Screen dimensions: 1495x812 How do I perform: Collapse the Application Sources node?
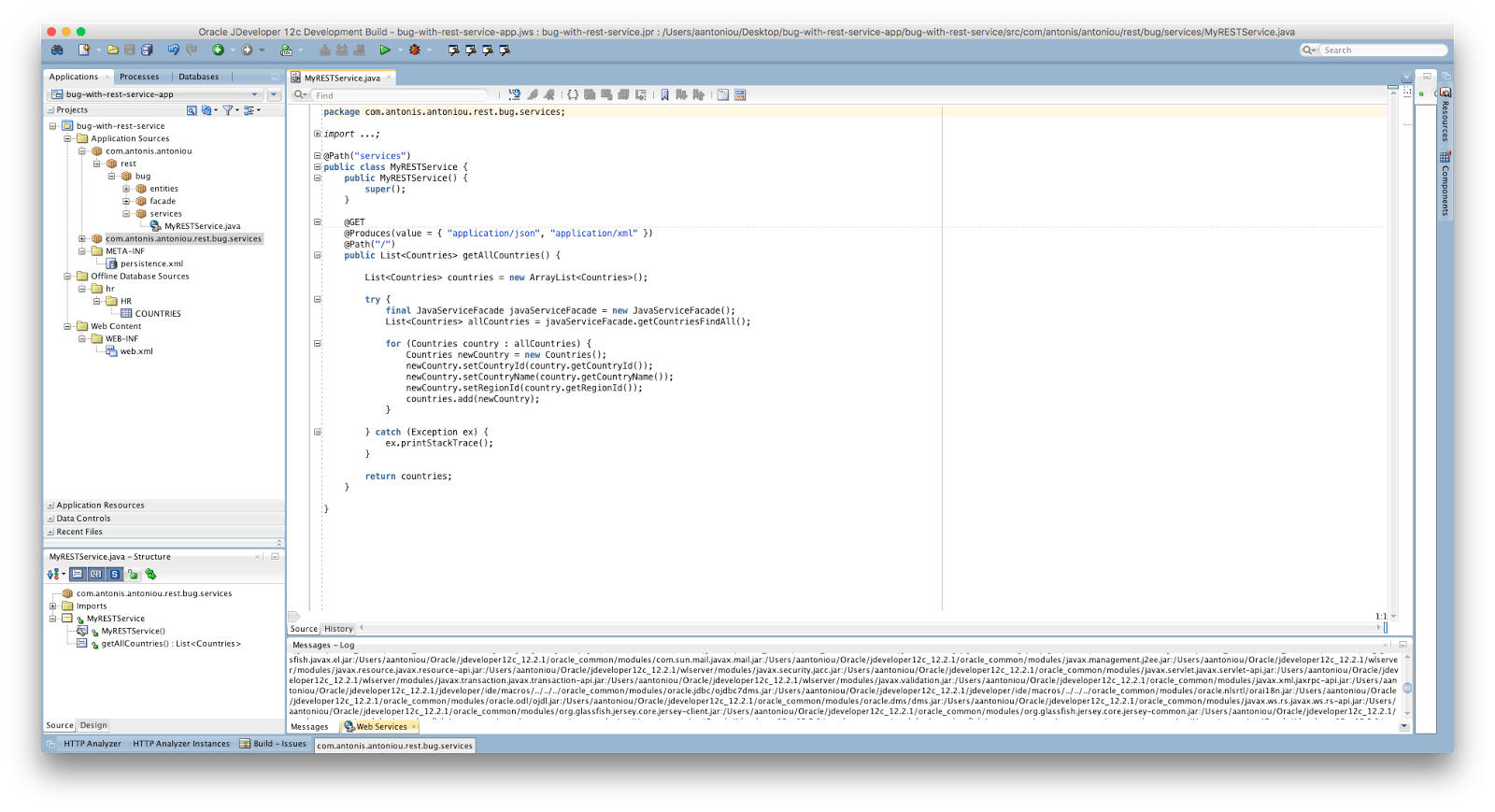tap(67, 138)
